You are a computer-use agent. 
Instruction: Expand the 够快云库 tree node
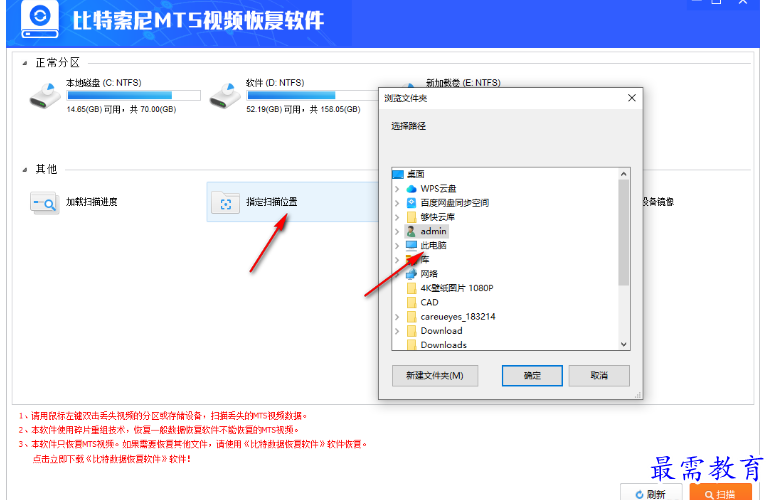coord(397,217)
